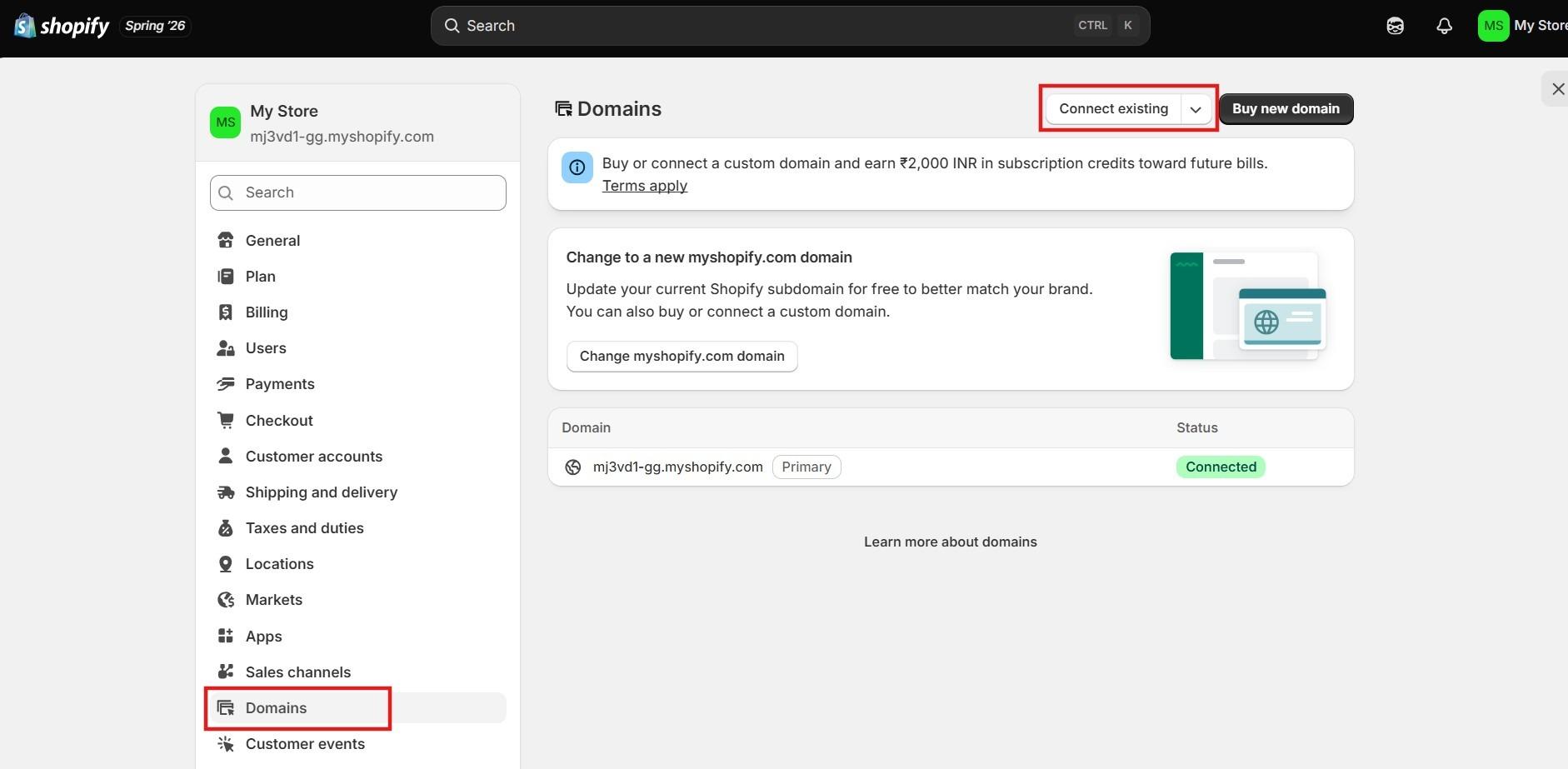Open Markets settings label
Image resolution: width=1568 pixels, height=769 pixels.
(274, 600)
